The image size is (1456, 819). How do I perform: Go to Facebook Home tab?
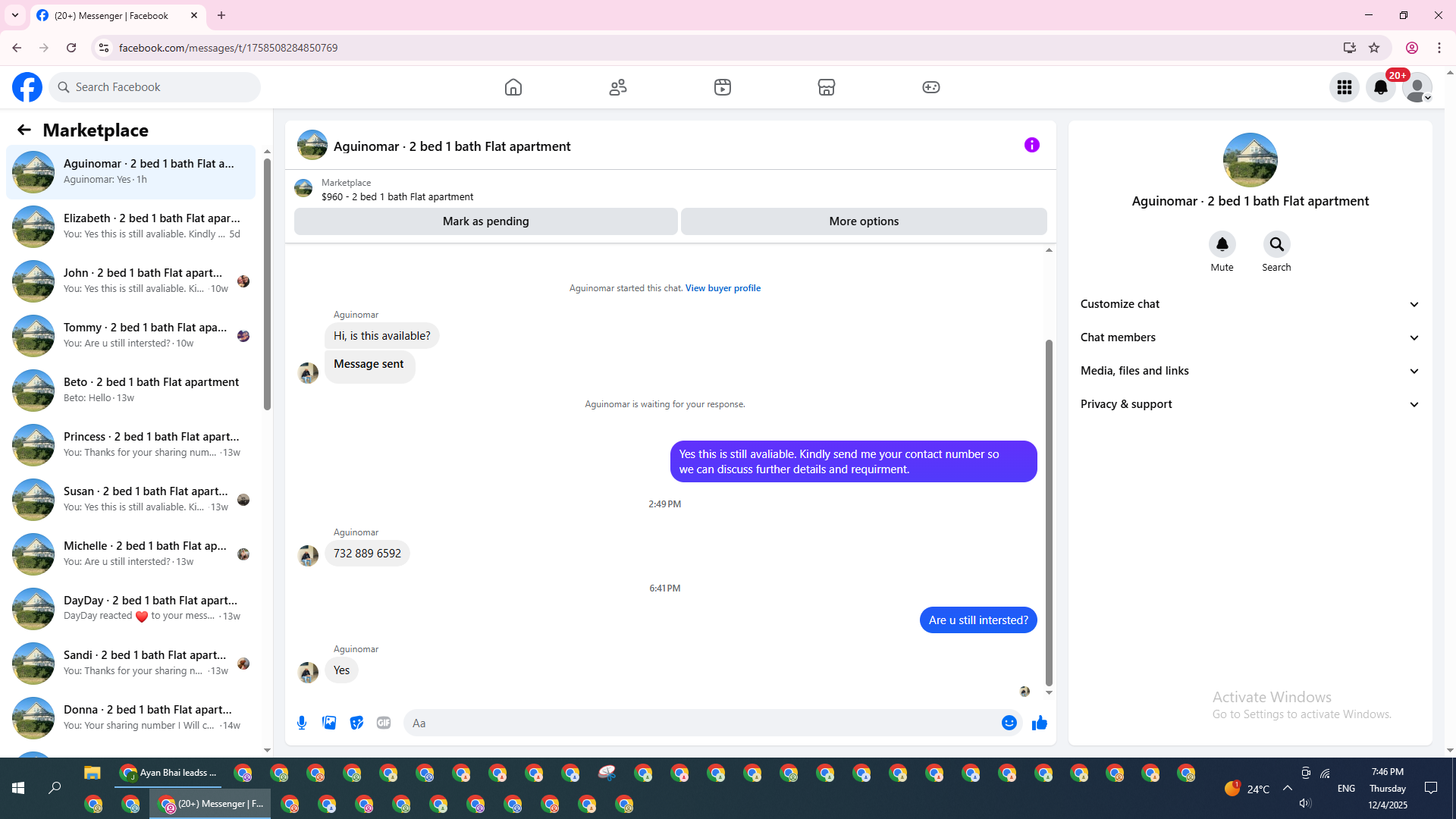513,87
